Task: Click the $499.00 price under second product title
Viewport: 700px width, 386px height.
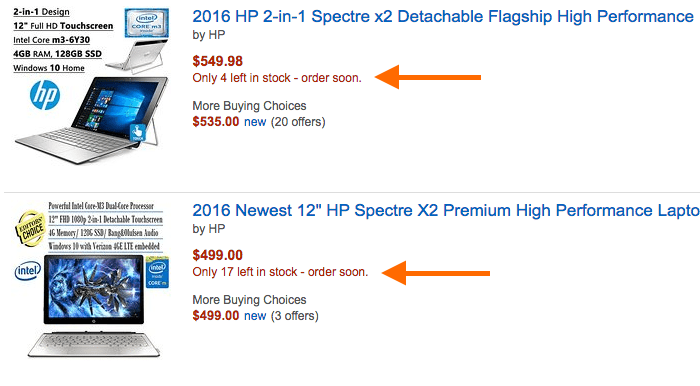Action: (x=217, y=255)
